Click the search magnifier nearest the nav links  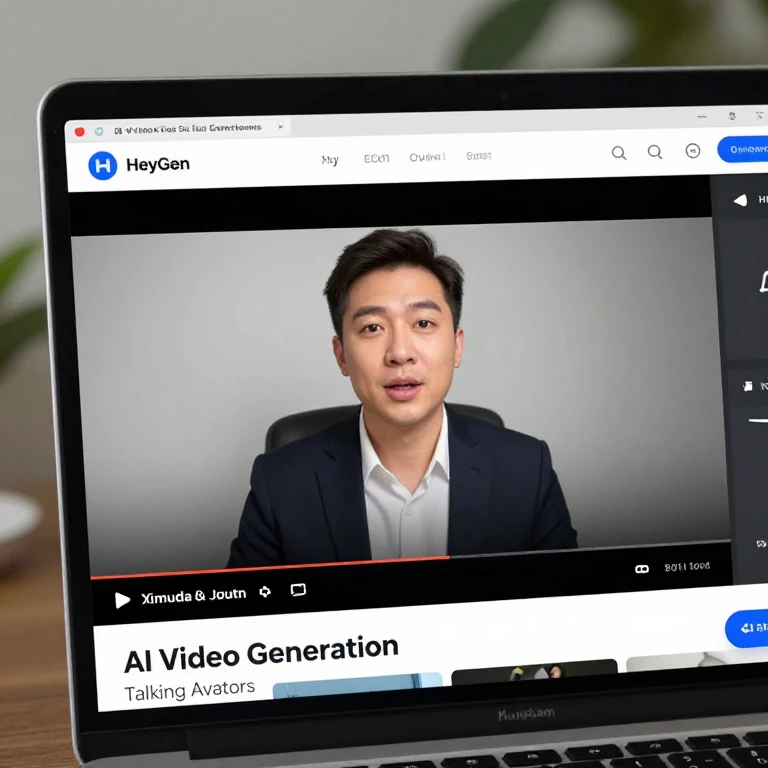point(619,153)
